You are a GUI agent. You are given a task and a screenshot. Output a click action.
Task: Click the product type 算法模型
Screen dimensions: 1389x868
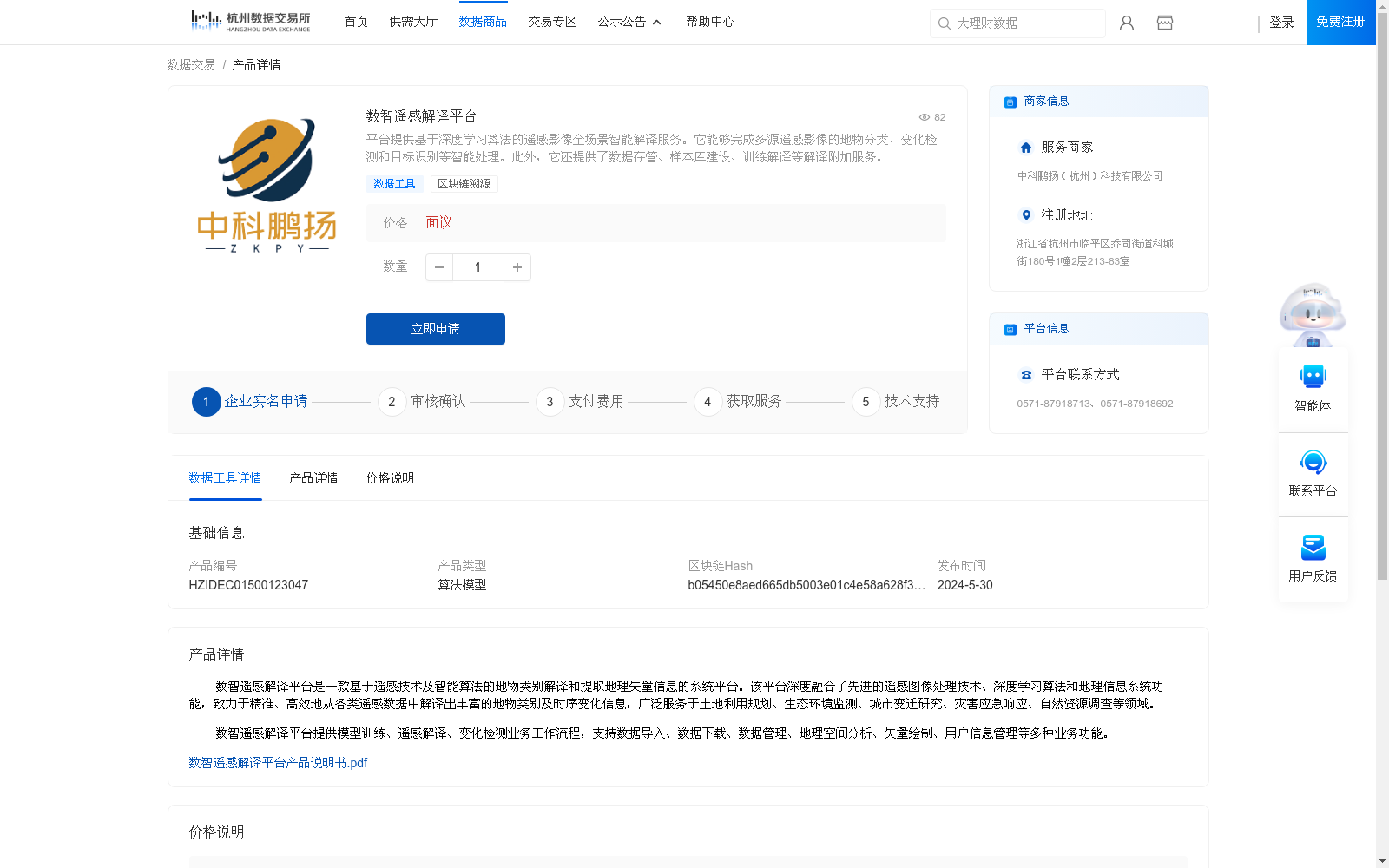[462, 585]
